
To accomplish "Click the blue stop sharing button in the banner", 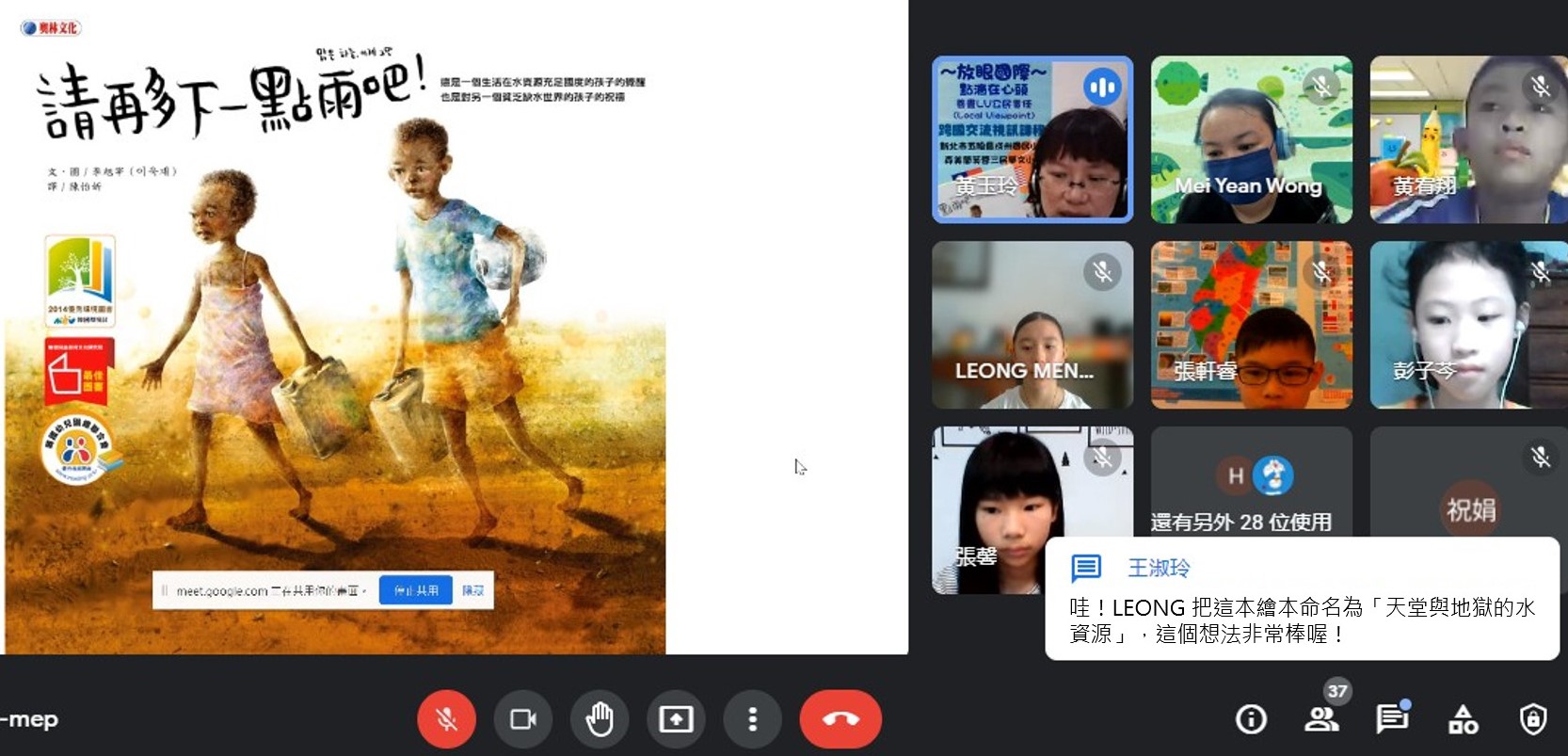I will click(x=416, y=590).
